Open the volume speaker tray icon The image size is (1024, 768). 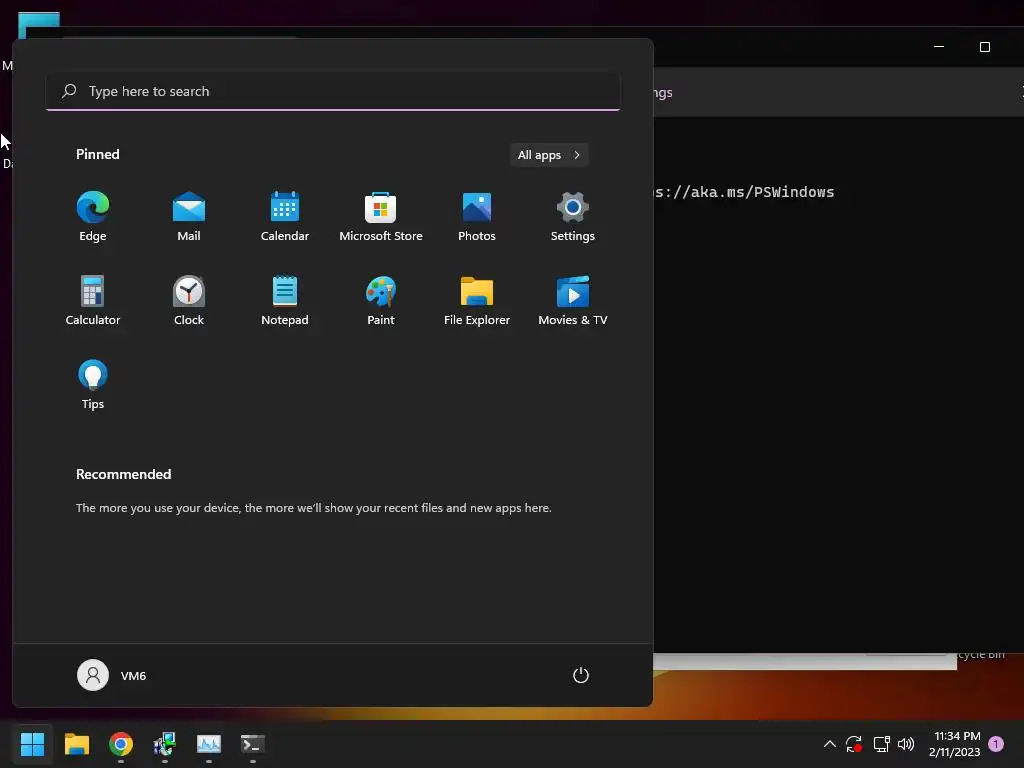point(906,744)
